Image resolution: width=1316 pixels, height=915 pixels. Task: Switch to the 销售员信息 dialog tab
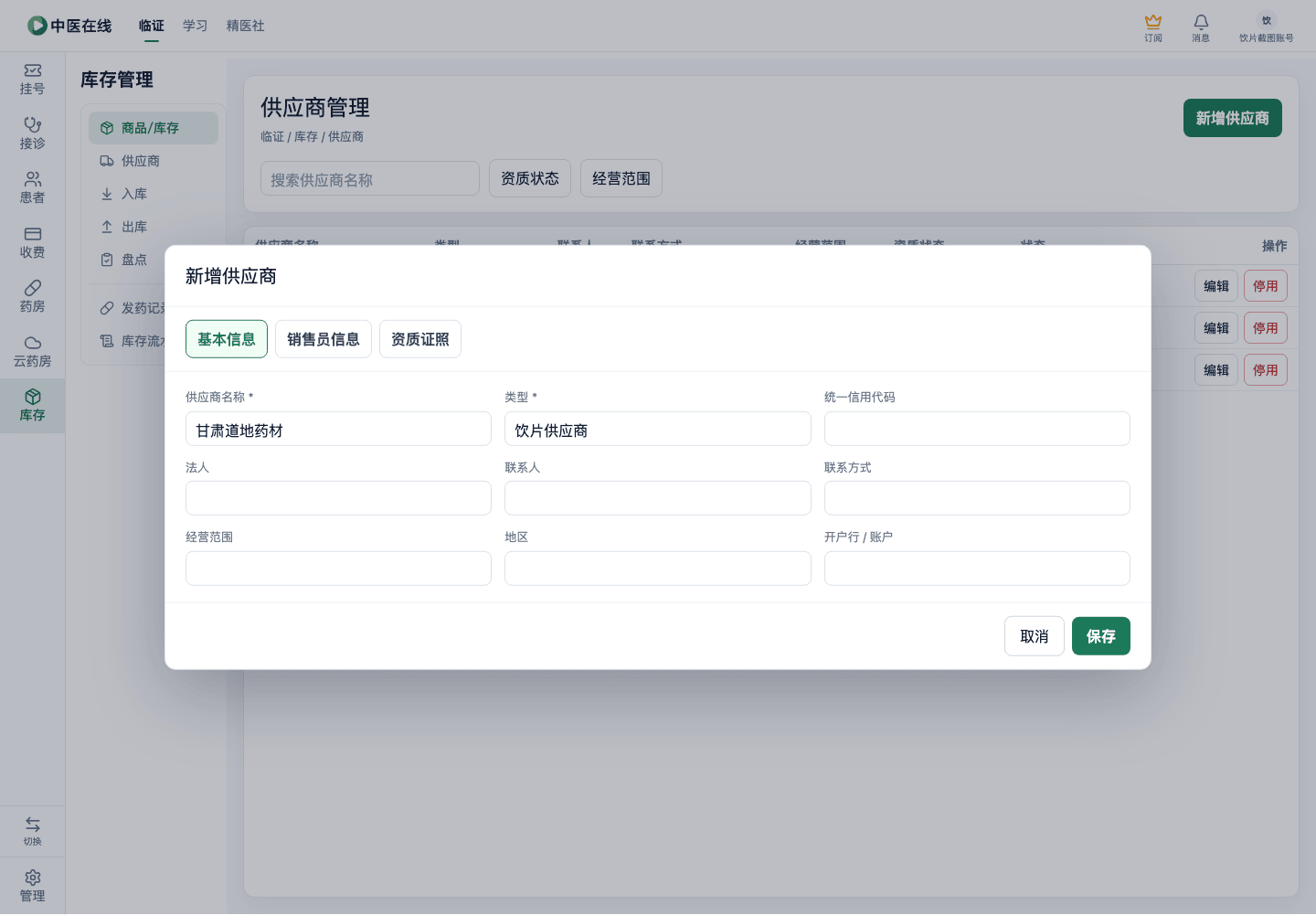pyautogui.click(x=324, y=339)
